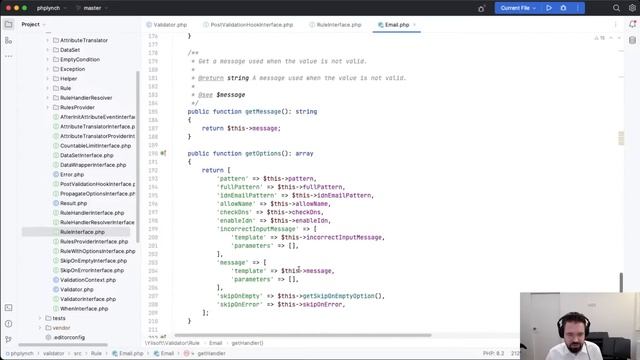This screenshot has width=640, height=360.
Task: Click the getSkipOnEmptyOption() method call
Action: tap(343, 296)
